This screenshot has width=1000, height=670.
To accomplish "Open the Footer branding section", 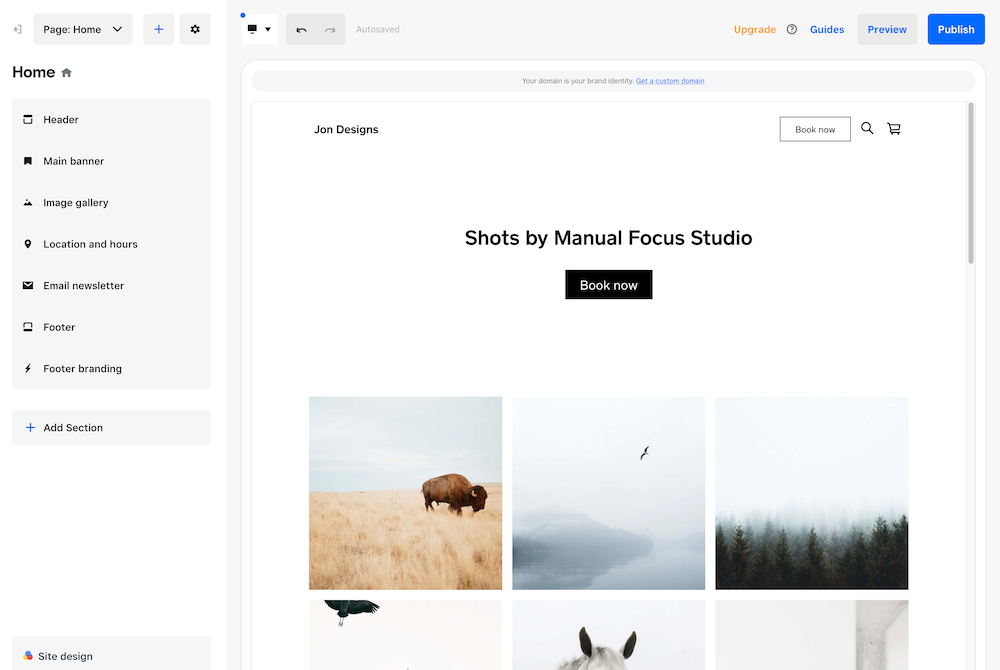I will coord(112,368).
